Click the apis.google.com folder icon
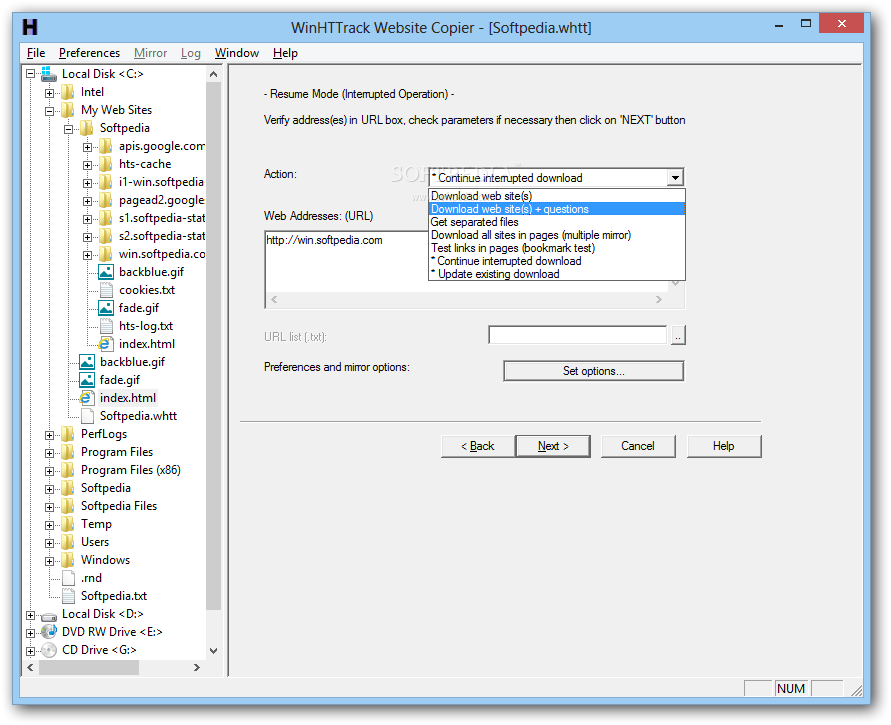This screenshot has height=725, width=891. (x=106, y=146)
